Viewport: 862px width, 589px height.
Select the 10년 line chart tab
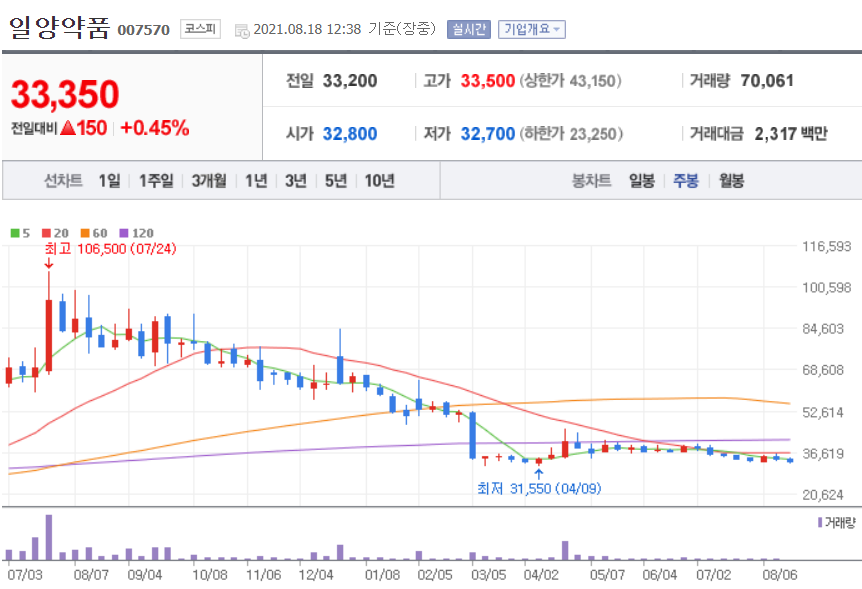[x=379, y=180]
